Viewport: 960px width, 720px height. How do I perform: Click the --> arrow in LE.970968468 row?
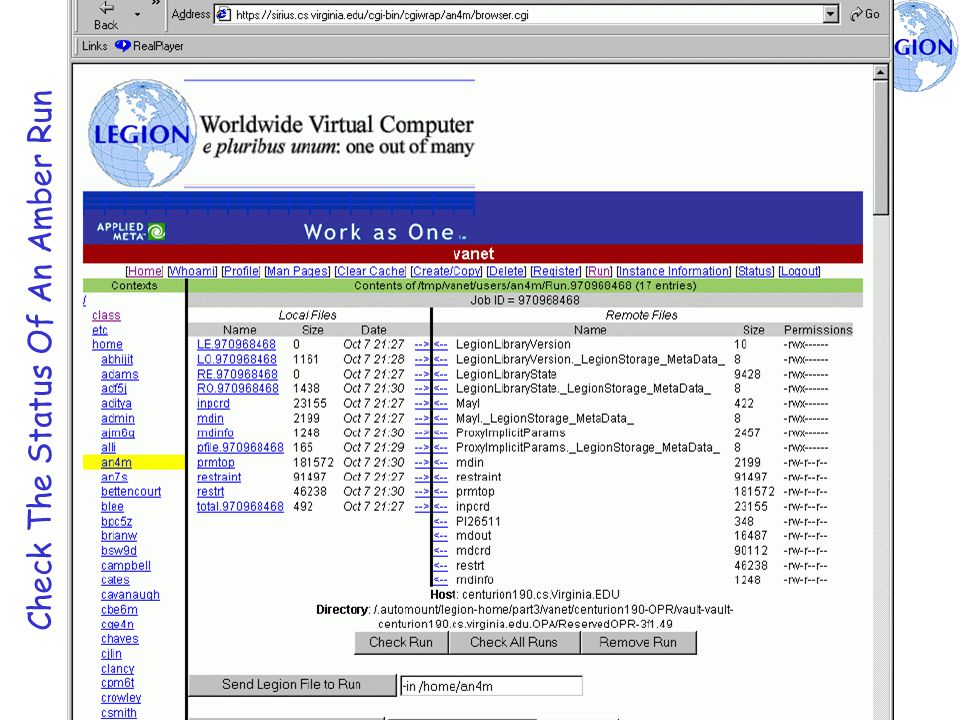pos(422,345)
